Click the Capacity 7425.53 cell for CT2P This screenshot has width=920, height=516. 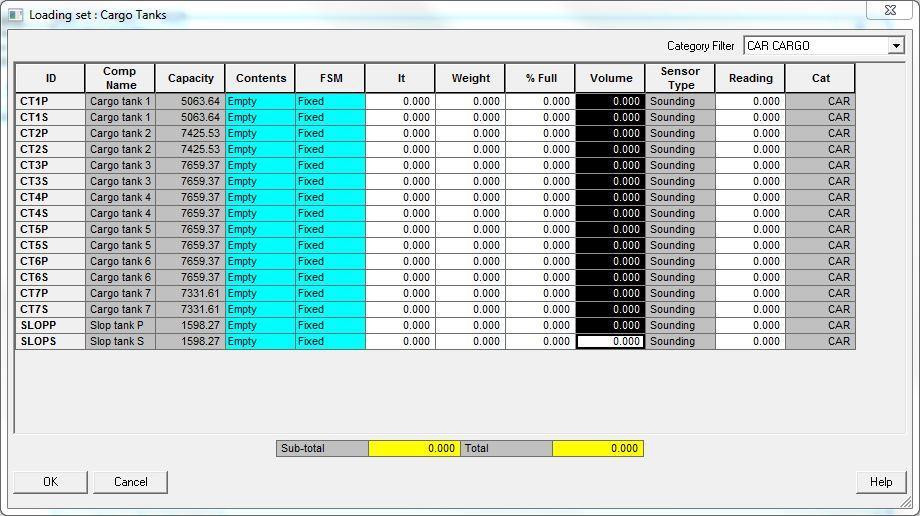[x=190, y=133]
